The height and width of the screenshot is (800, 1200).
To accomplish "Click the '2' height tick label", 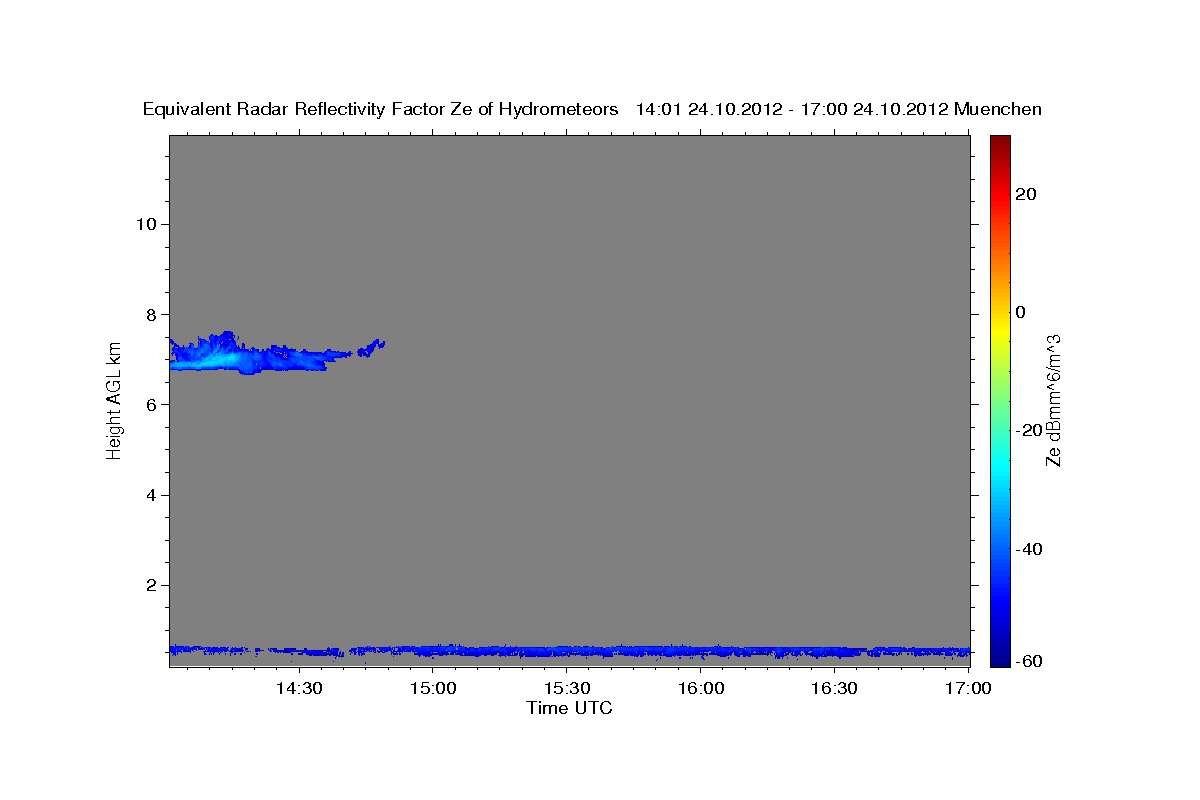I will coord(150,585).
